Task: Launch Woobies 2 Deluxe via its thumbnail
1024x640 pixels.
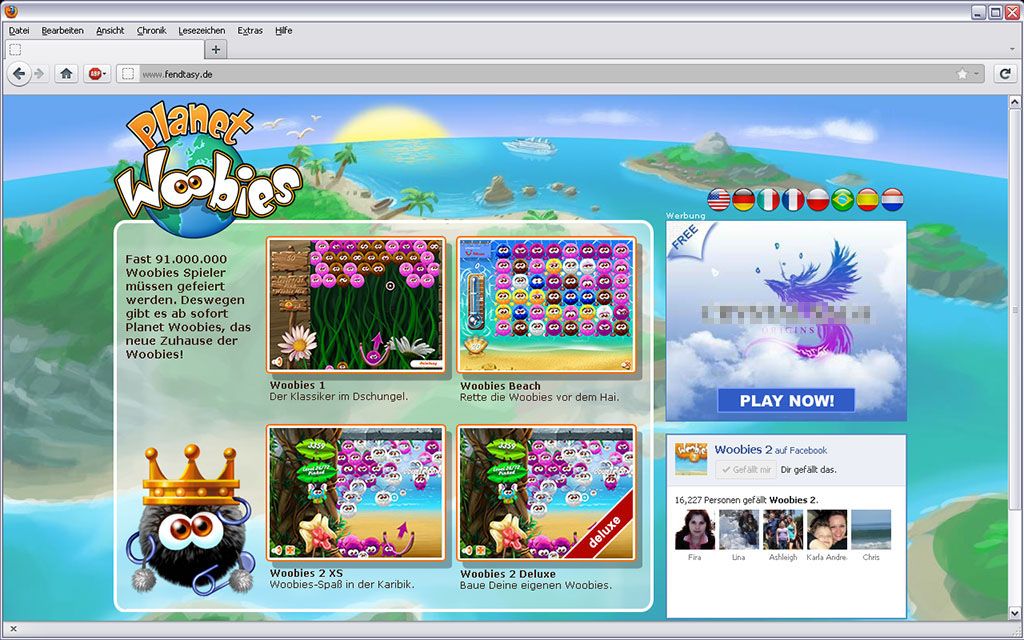Action: click(546, 493)
